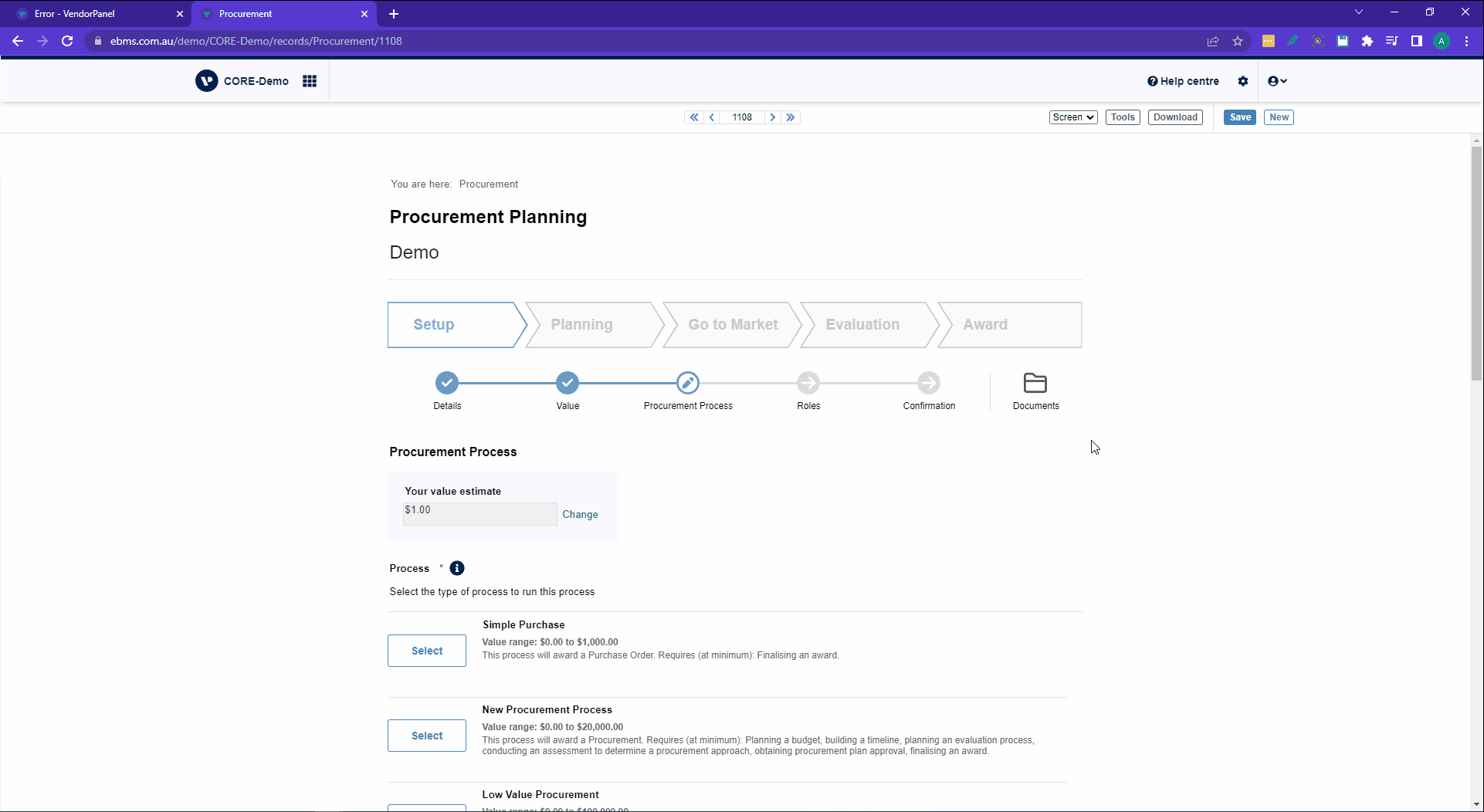This screenshot has height=812, width=1484.
Task: Click Change link beside value estimate
Action: 580,515
